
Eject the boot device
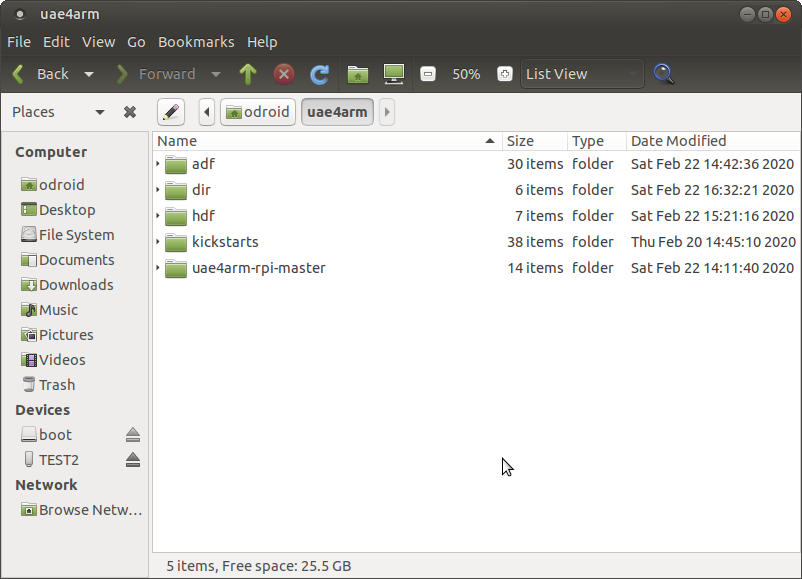pos(133,435)
